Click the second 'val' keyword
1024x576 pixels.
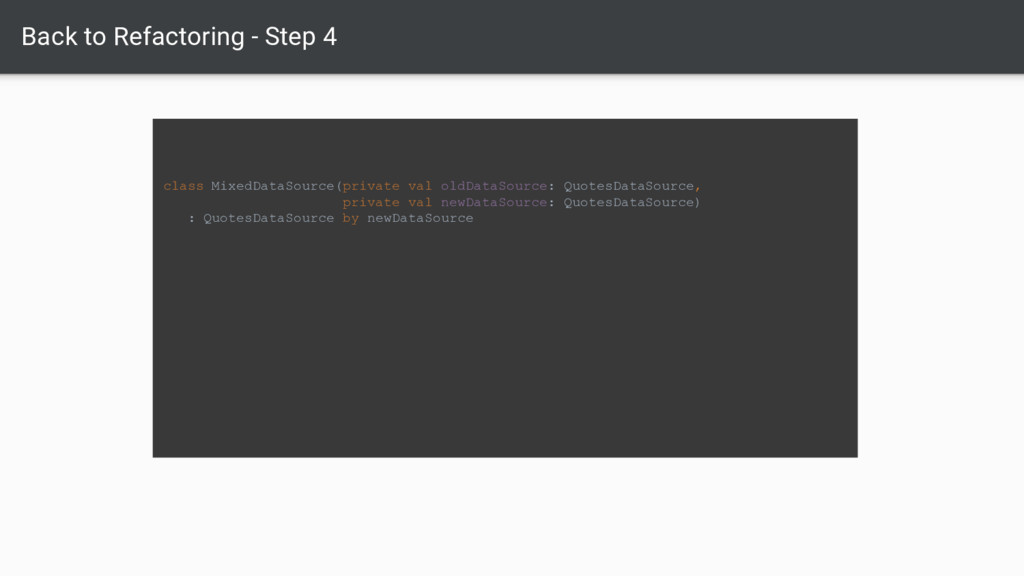420,202
